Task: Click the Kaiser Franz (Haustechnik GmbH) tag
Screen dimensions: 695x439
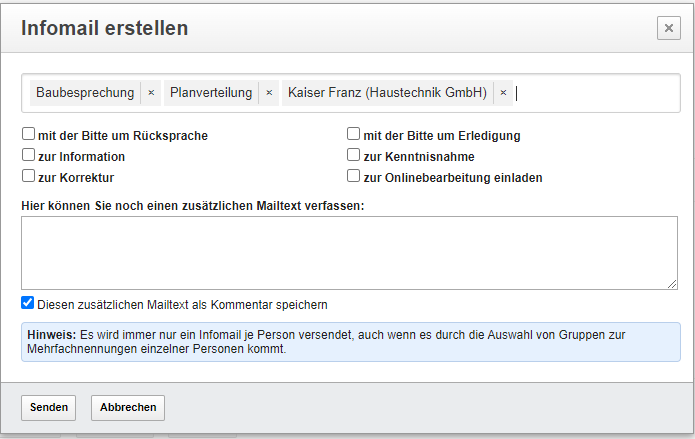Action: 387,93
